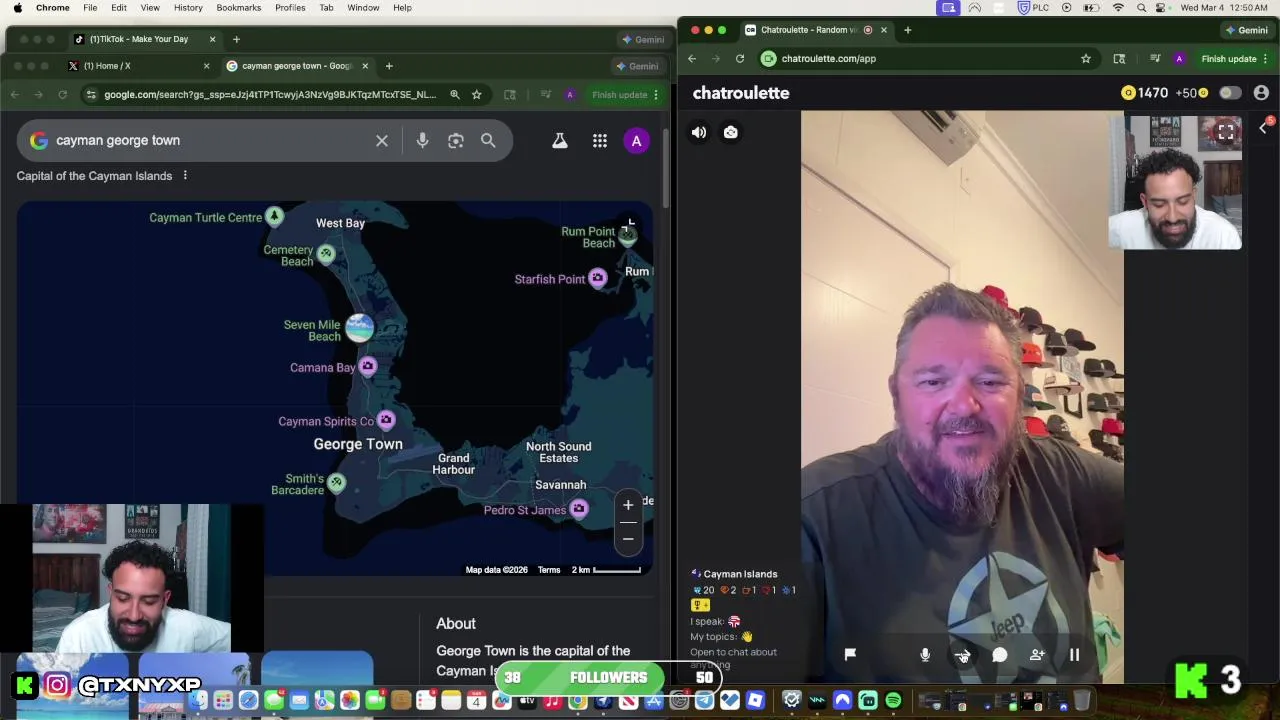The height and width of the screenshot is (720, 1280).
Task: Start Google voice search microphone
Action: [422, 141]
